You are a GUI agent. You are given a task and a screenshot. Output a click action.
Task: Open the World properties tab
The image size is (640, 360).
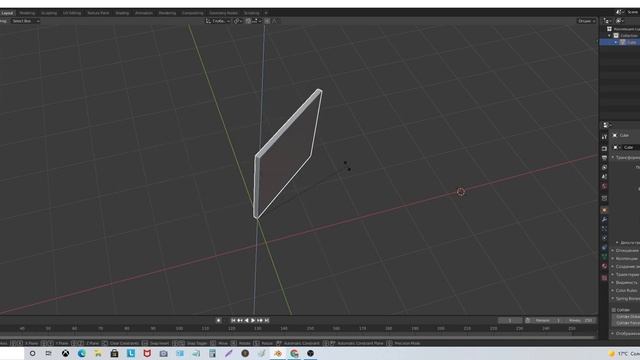coord(604,186)
